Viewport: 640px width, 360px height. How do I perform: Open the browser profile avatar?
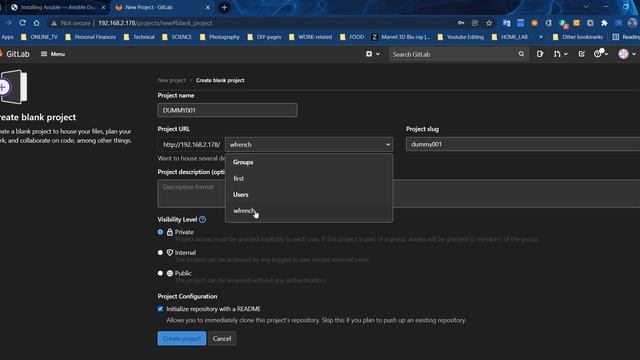click(x=633, y=23)
